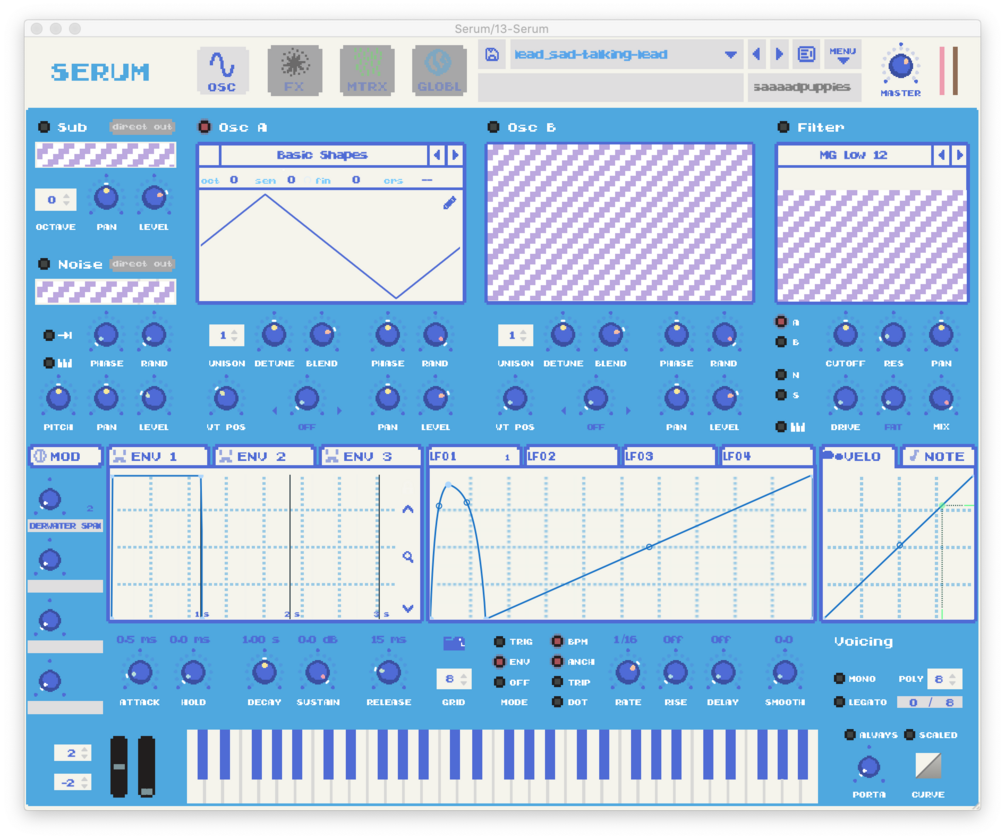Click envelope zoom down chevron

tap(408, 608)
